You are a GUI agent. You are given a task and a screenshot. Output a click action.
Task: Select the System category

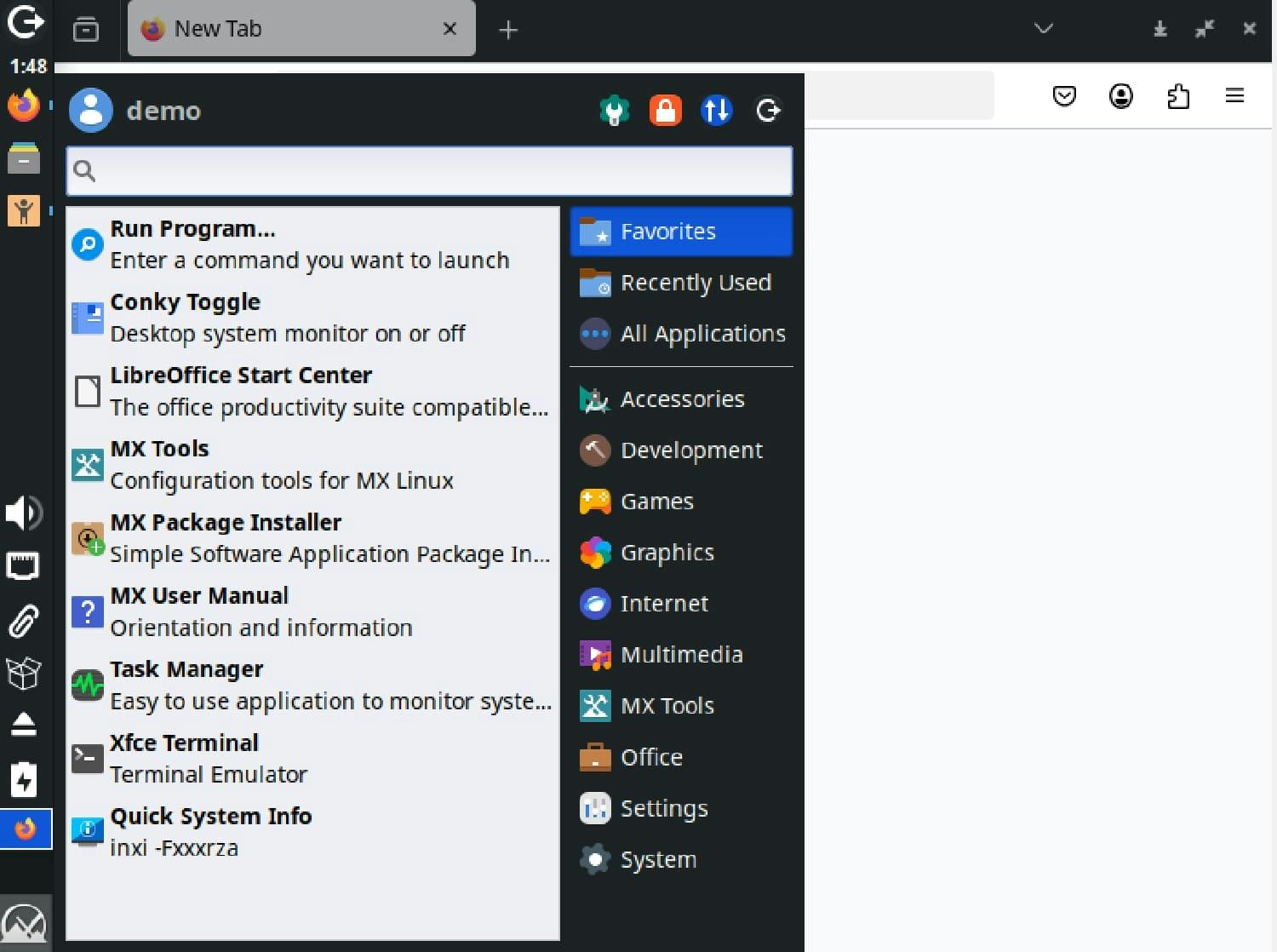(x=681, y=859)
